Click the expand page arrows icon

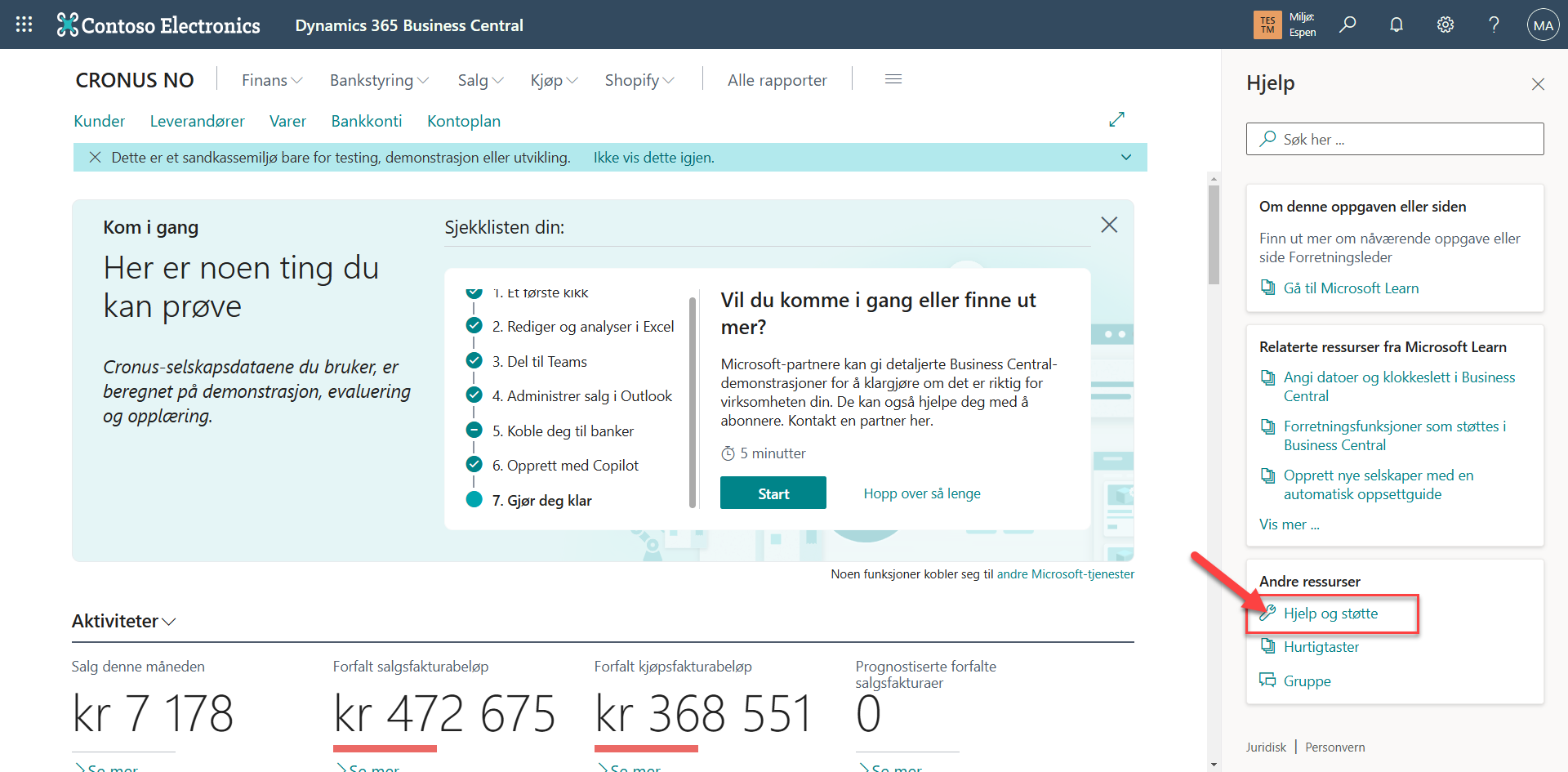coord(1117,119)
